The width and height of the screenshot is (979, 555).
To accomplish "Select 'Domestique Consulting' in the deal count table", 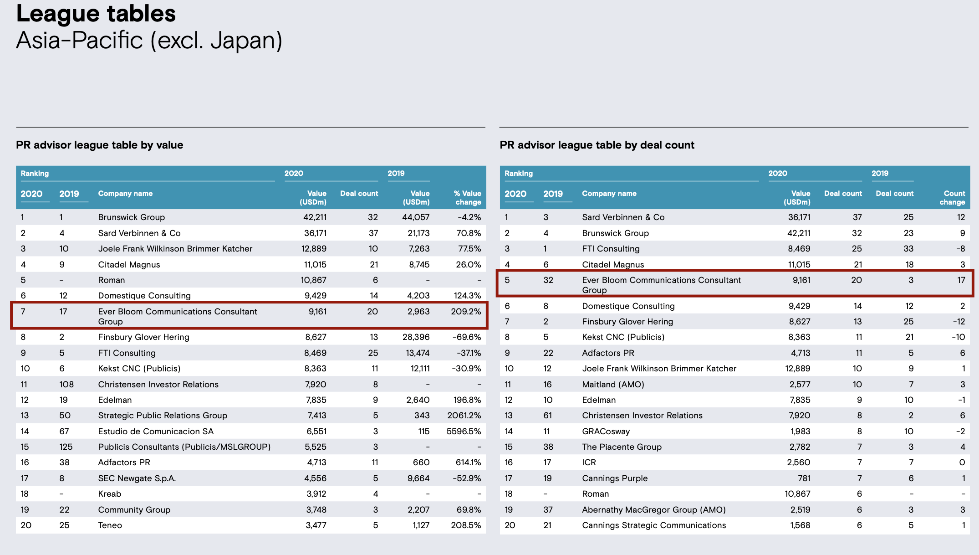I will (628, 307).
